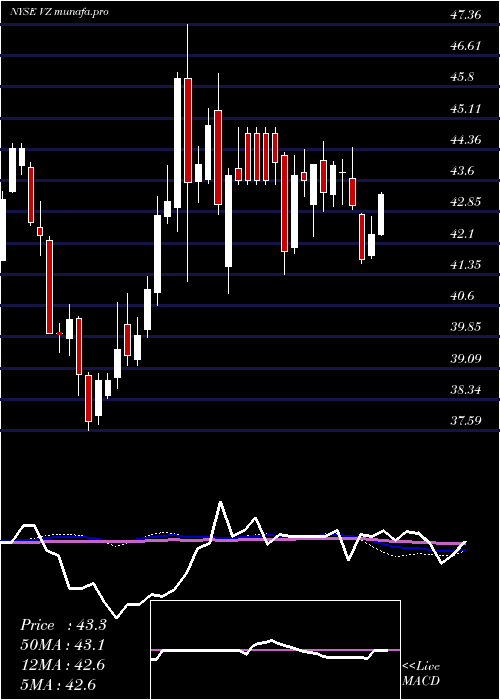The image size is (500, 700).
Task: Click the tall red candle with the highest wick
Action: tap(188, 130)
